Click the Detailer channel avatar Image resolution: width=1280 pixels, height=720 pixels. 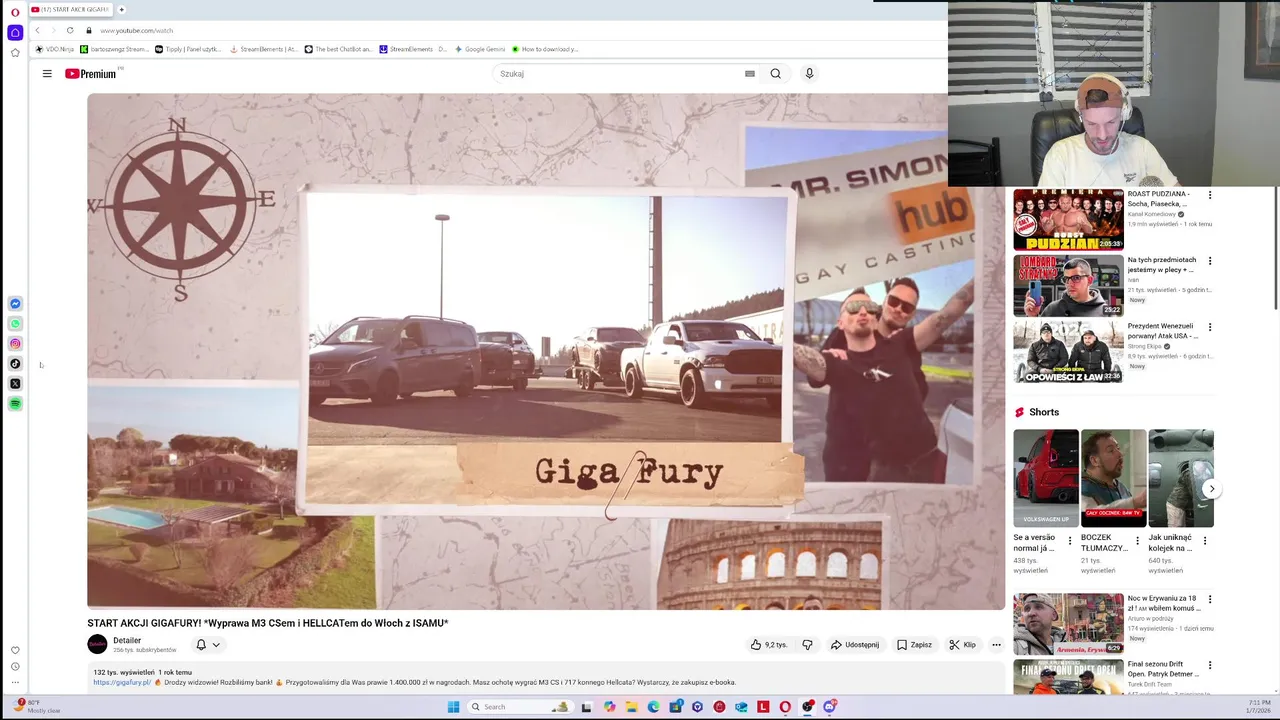[x=97, y=645]
